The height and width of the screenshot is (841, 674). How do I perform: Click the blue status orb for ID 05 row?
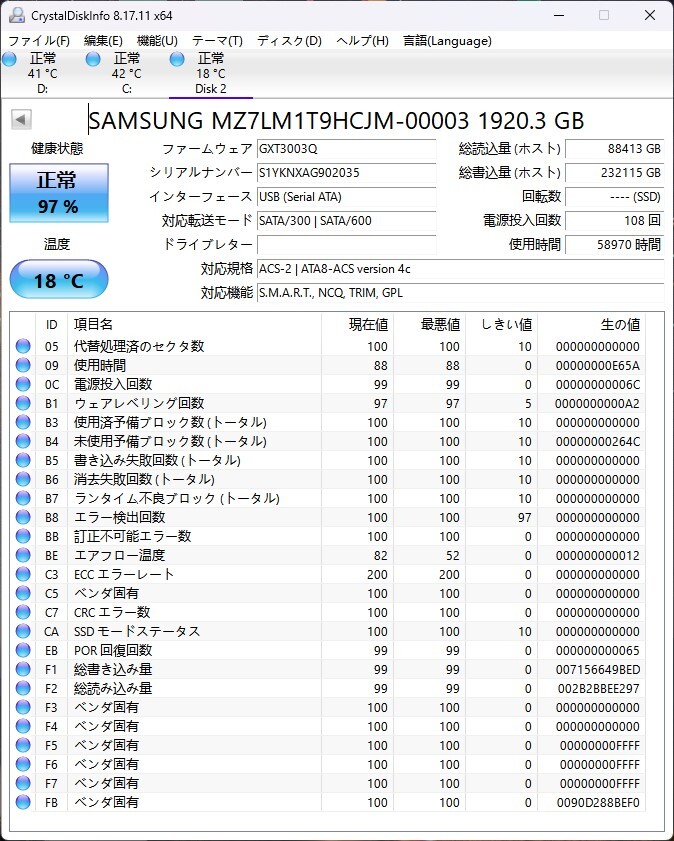click(23, 346)
